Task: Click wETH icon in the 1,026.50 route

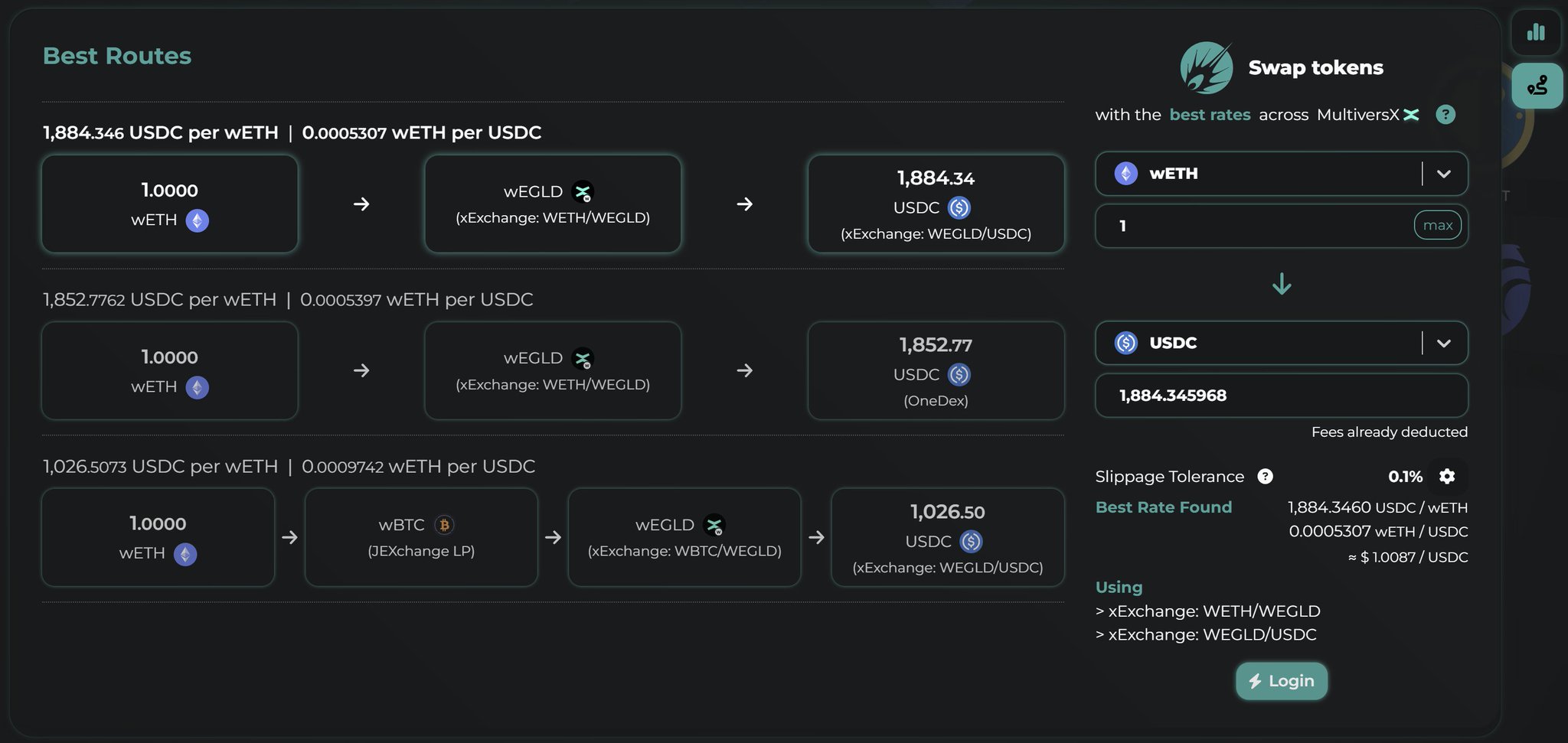Action: (x=185, y=554)
